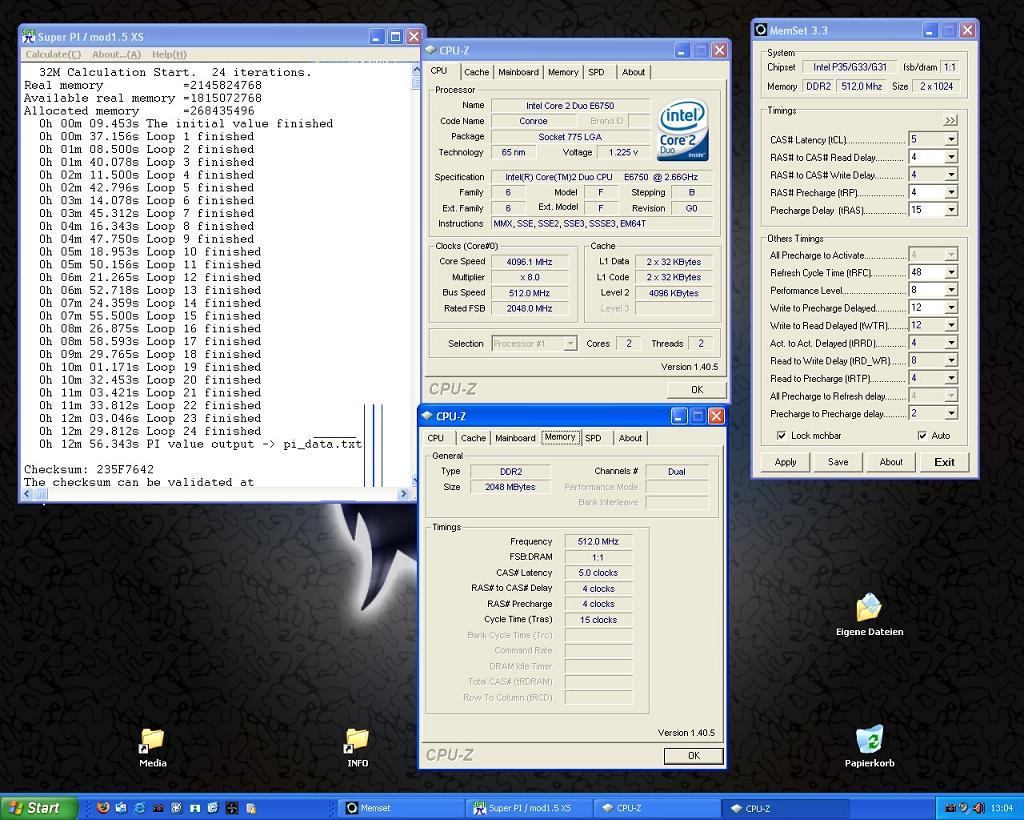Click the camera icon in quick launch
The width and height of the screenshot is (1024, 820).
coord(158,808)
